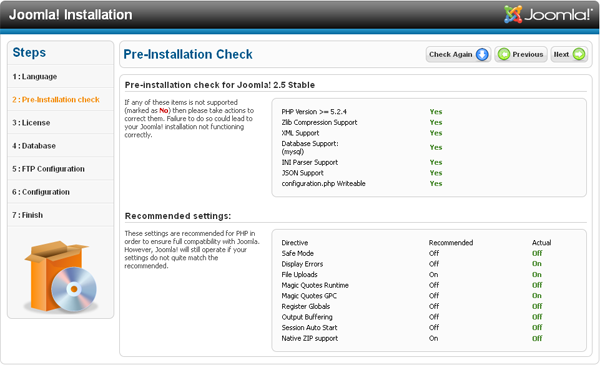The image size is (600, 365).
Task: Click the 'Output Buffering' directive label
Action: (307, 317)
